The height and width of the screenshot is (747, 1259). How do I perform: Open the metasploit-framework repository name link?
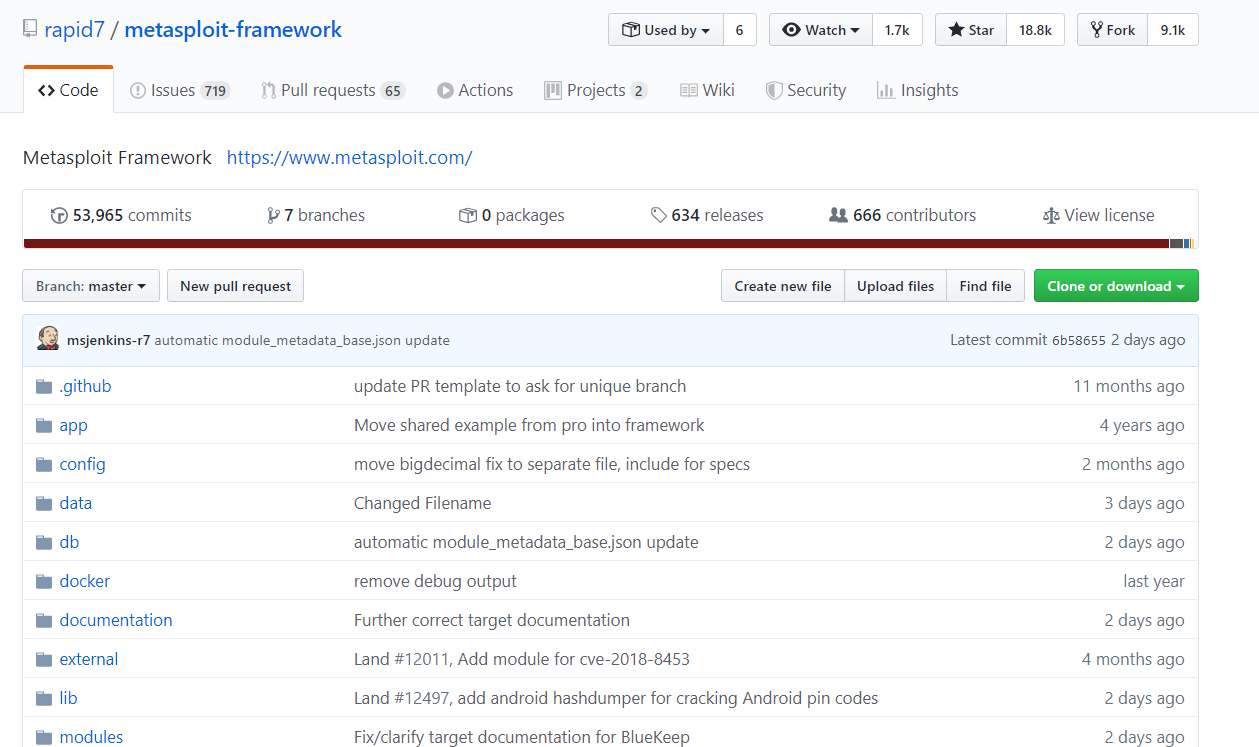point(234,30)
